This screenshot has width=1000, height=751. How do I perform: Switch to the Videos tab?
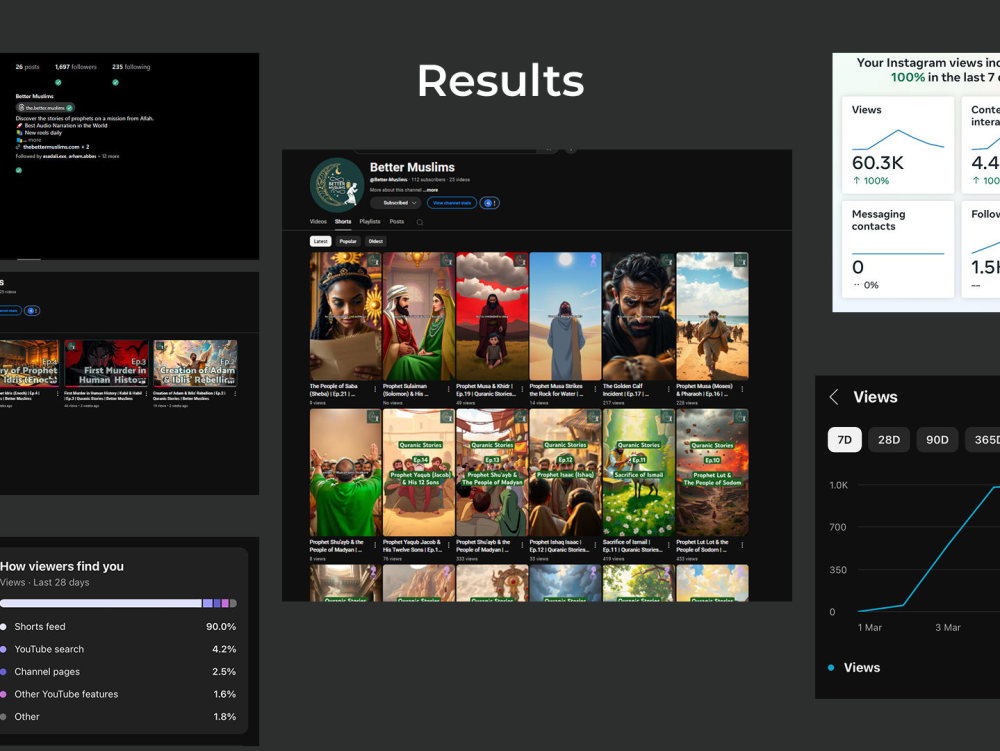click(x=318, y=222)
